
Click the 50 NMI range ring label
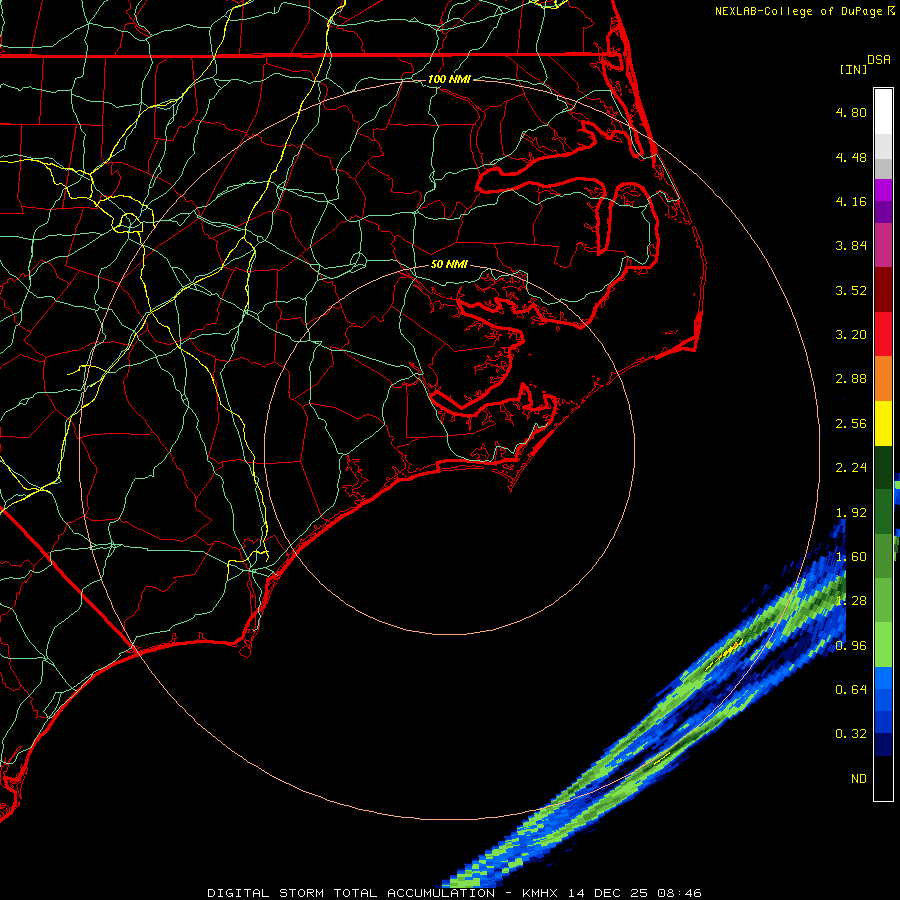pyautogui.click(x=449, y=264)
